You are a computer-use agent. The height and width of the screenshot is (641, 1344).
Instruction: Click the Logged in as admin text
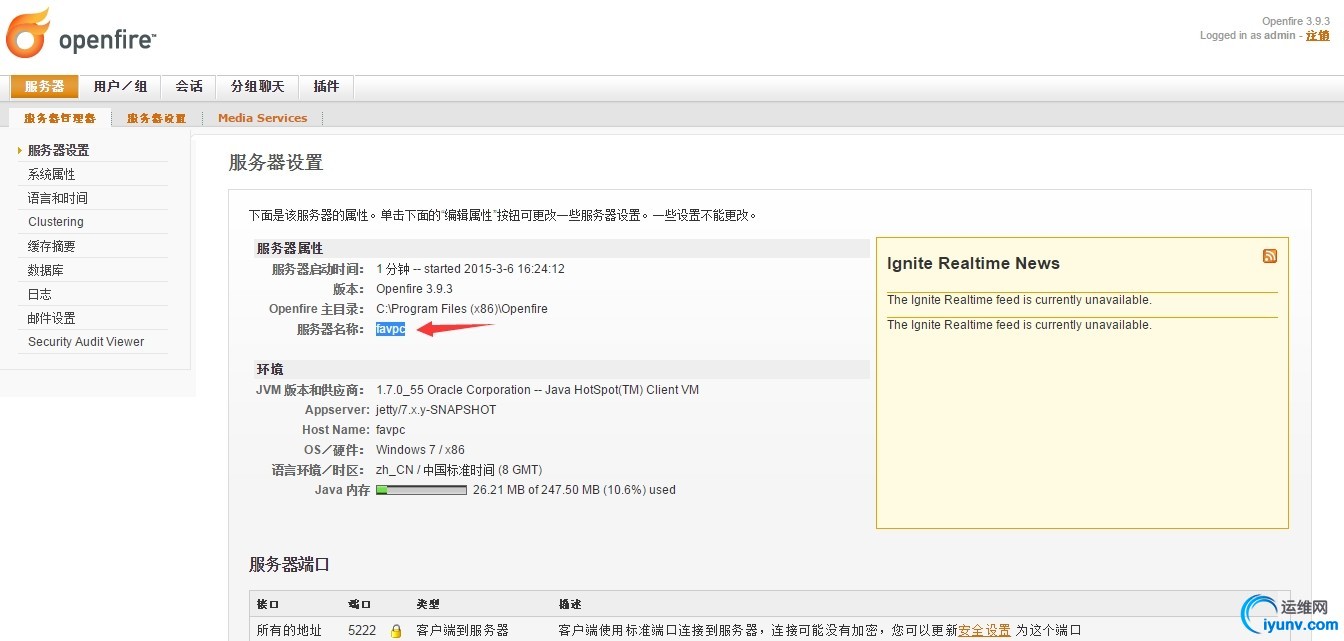click(x=1248, y=36)
